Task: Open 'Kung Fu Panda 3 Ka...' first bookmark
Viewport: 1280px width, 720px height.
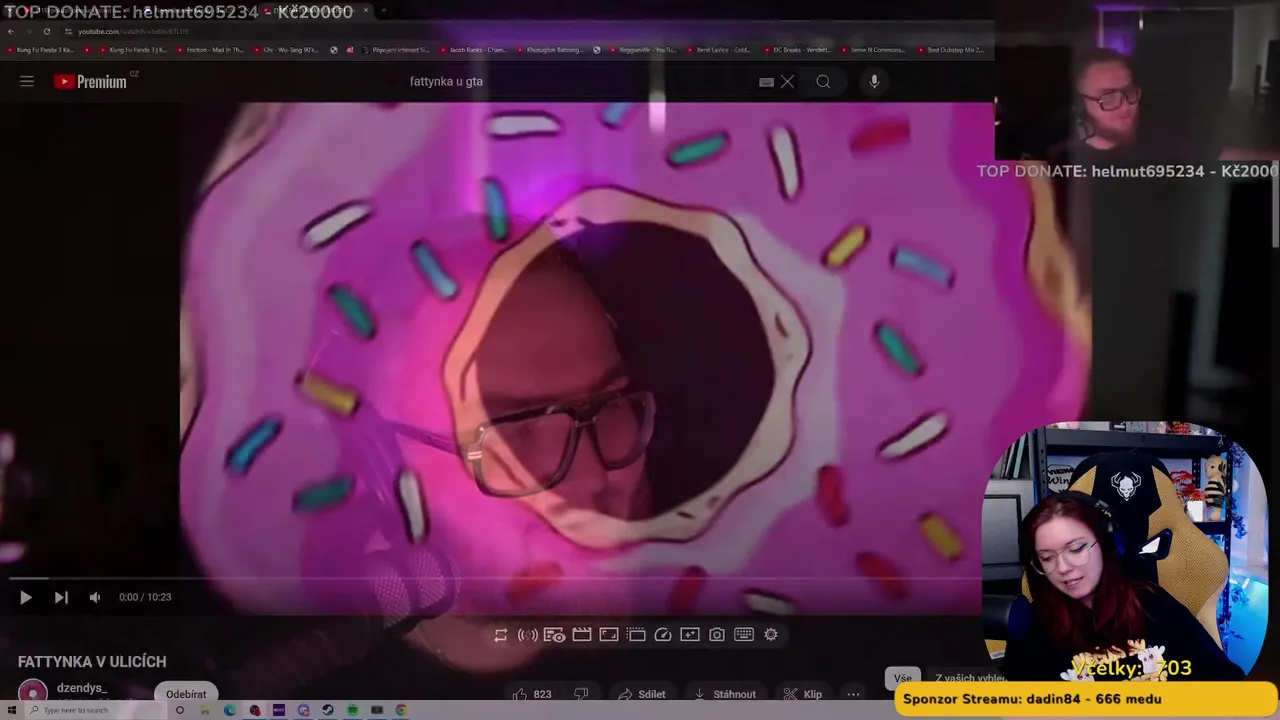Action: (x=40, y=50)
